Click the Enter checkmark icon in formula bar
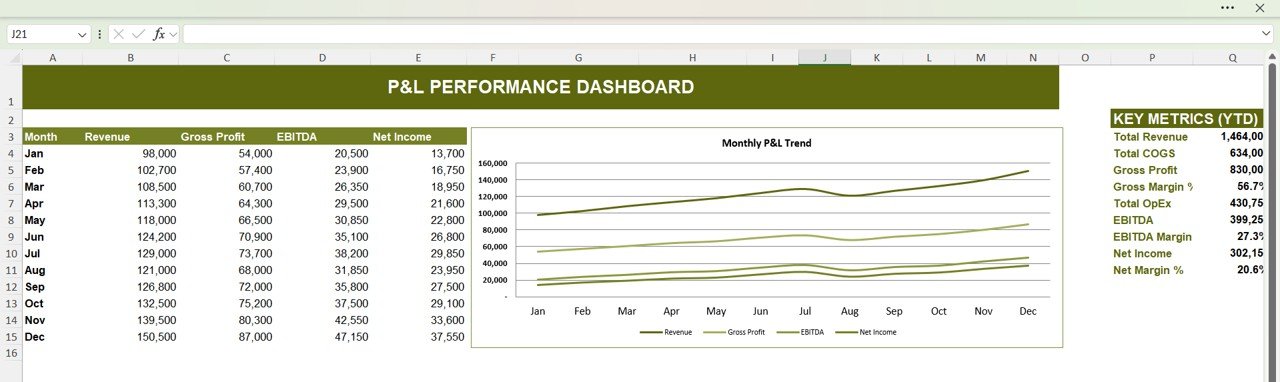This screenshot has height=382, width=1280. tap(138, 34)
